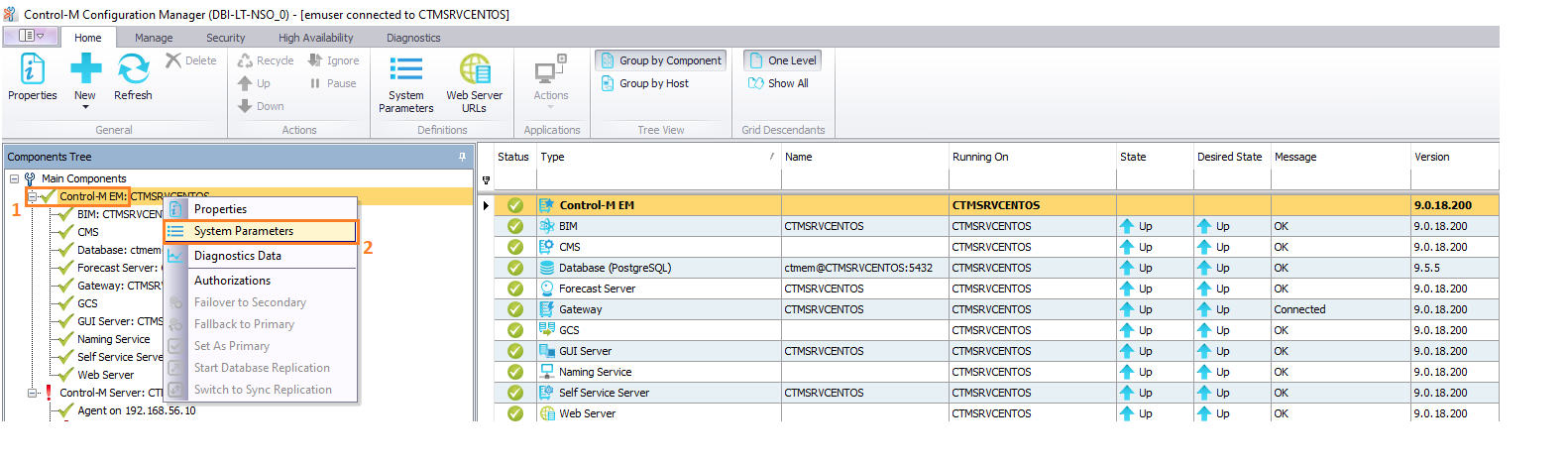This screenshot has height=464, width=1568.
Task: Click the New plus icon
Action: point(85,68)
